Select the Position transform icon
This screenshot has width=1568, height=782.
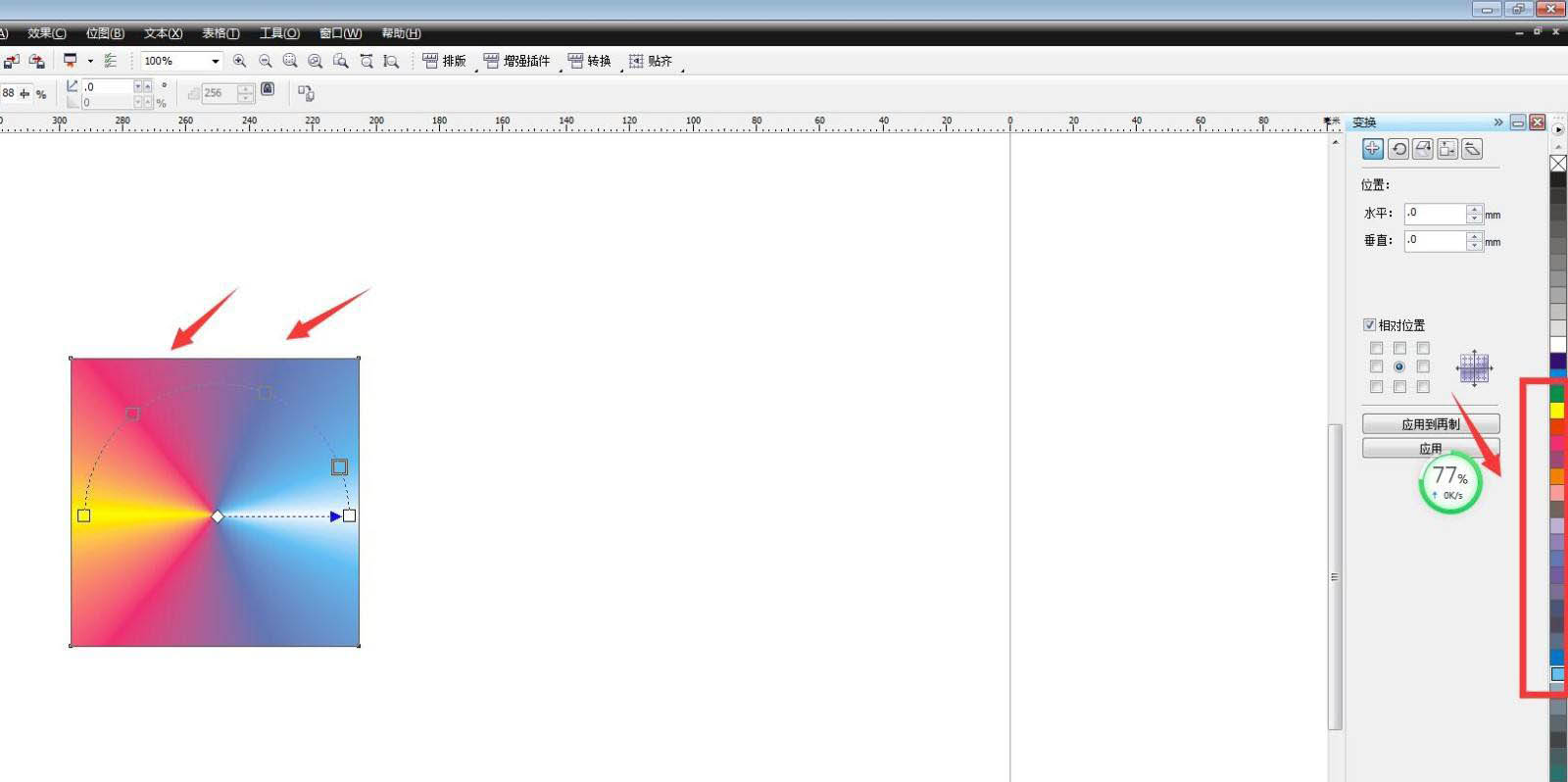coord(1372,149)
